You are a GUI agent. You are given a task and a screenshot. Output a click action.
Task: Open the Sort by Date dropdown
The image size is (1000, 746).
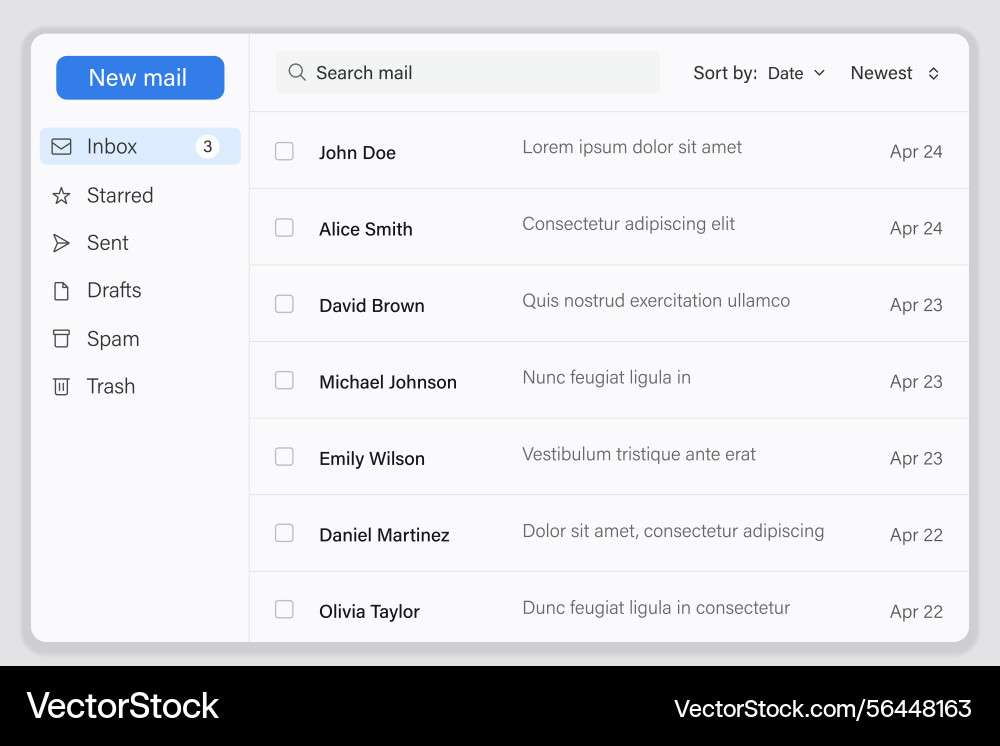[797, 73]
